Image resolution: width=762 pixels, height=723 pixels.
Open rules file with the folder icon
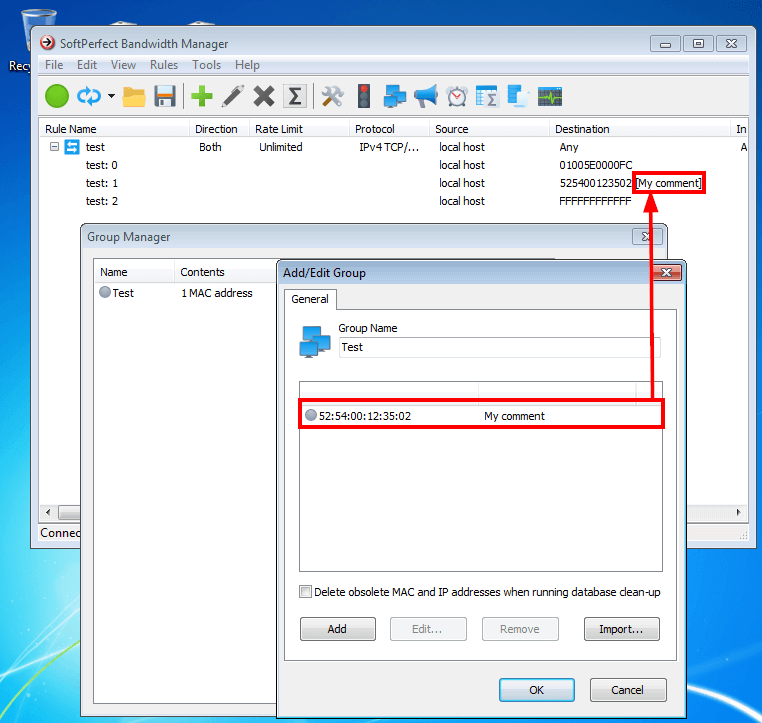[x=134, y=96]
